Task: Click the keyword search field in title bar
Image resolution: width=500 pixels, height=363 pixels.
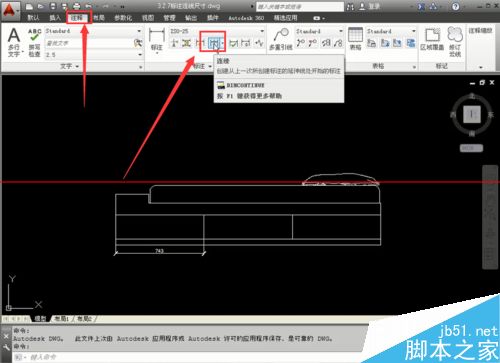Action: click(x=300, y=7)
